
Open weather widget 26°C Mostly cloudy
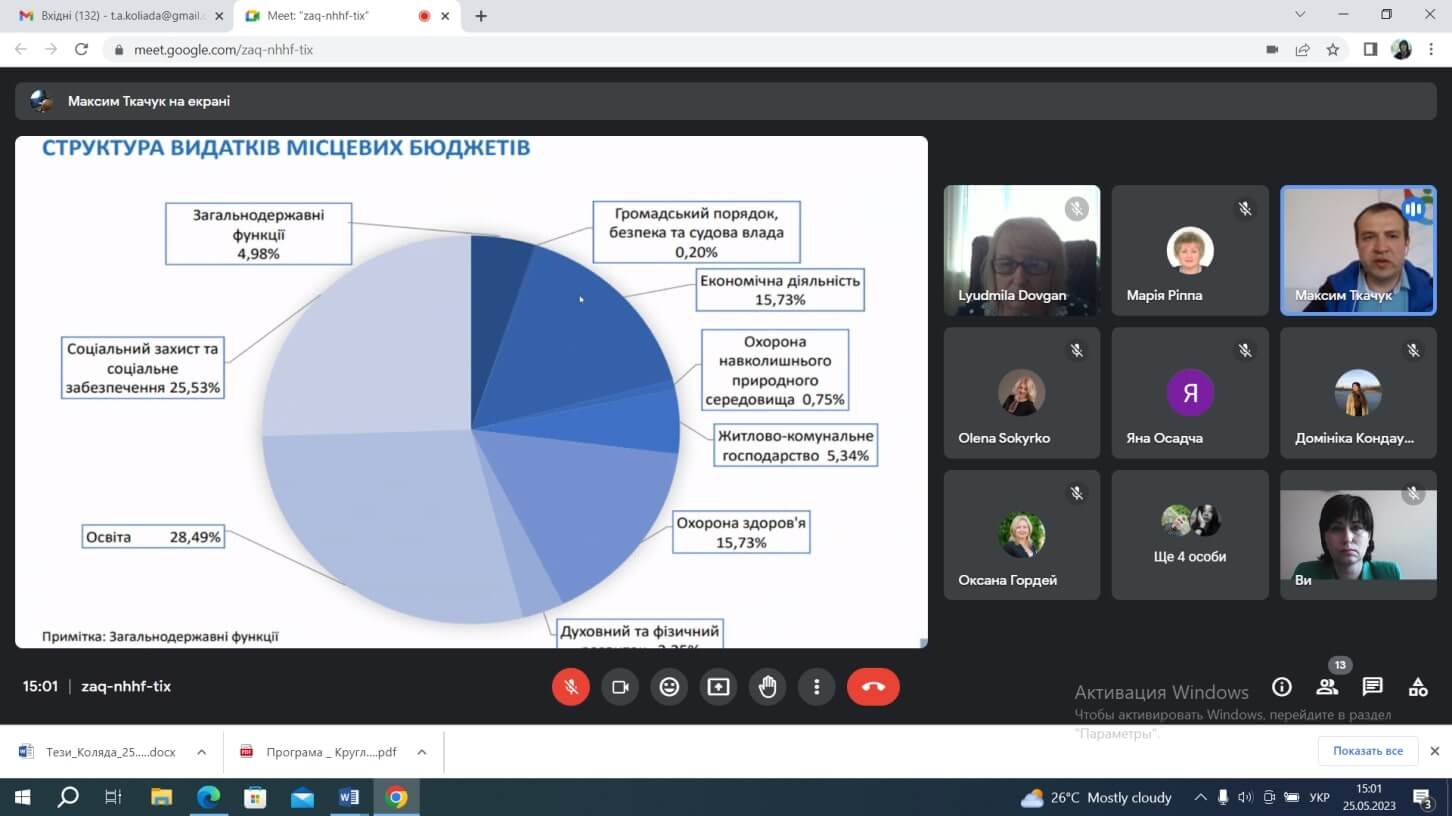[1096, 797]
